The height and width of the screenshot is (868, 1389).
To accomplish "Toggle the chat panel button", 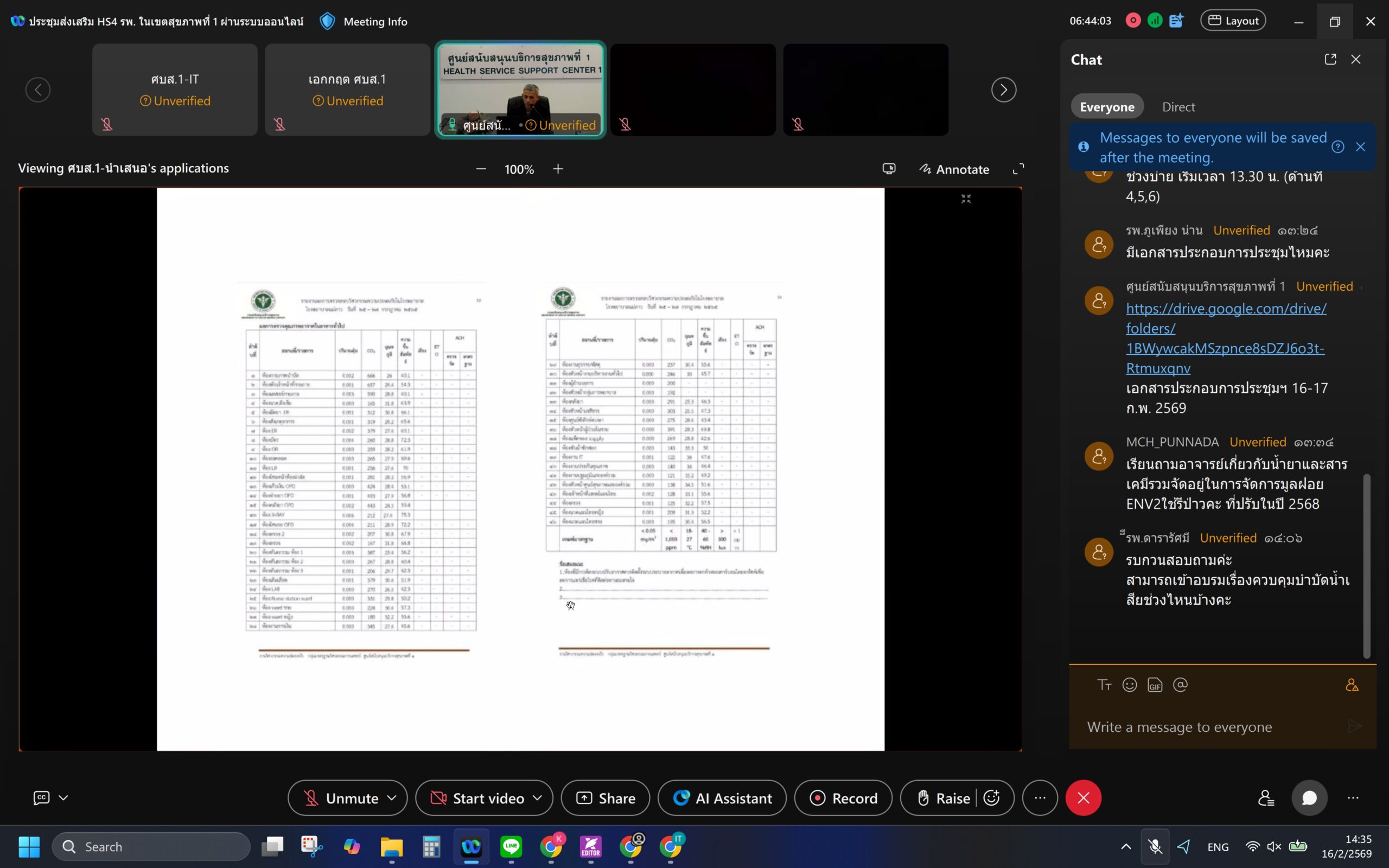I will coord(1309,798).
